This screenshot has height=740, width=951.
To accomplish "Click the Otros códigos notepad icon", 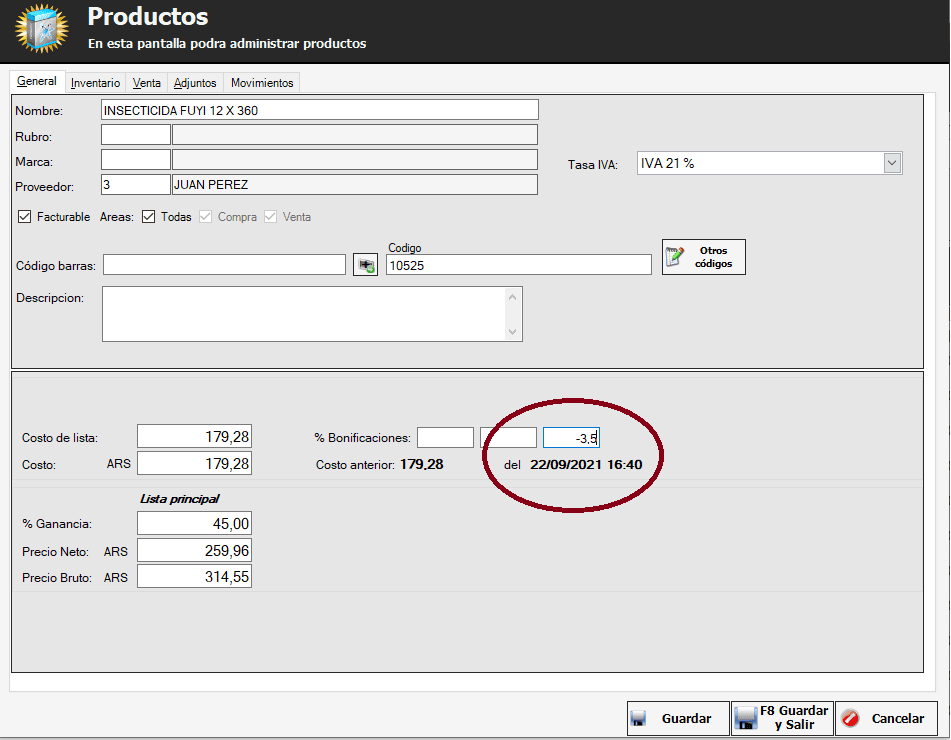I will (x=677, y=257).
